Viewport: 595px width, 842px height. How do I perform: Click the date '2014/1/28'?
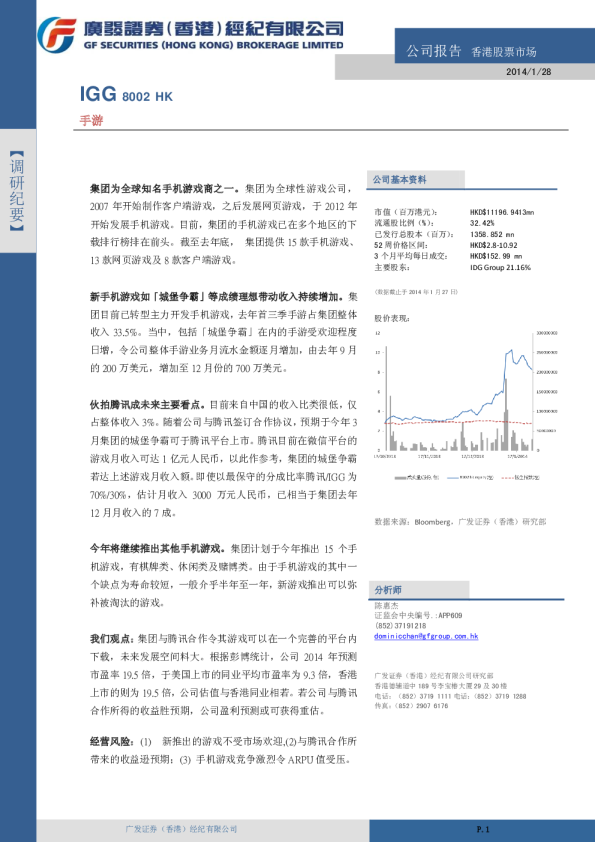click(528, 71)
